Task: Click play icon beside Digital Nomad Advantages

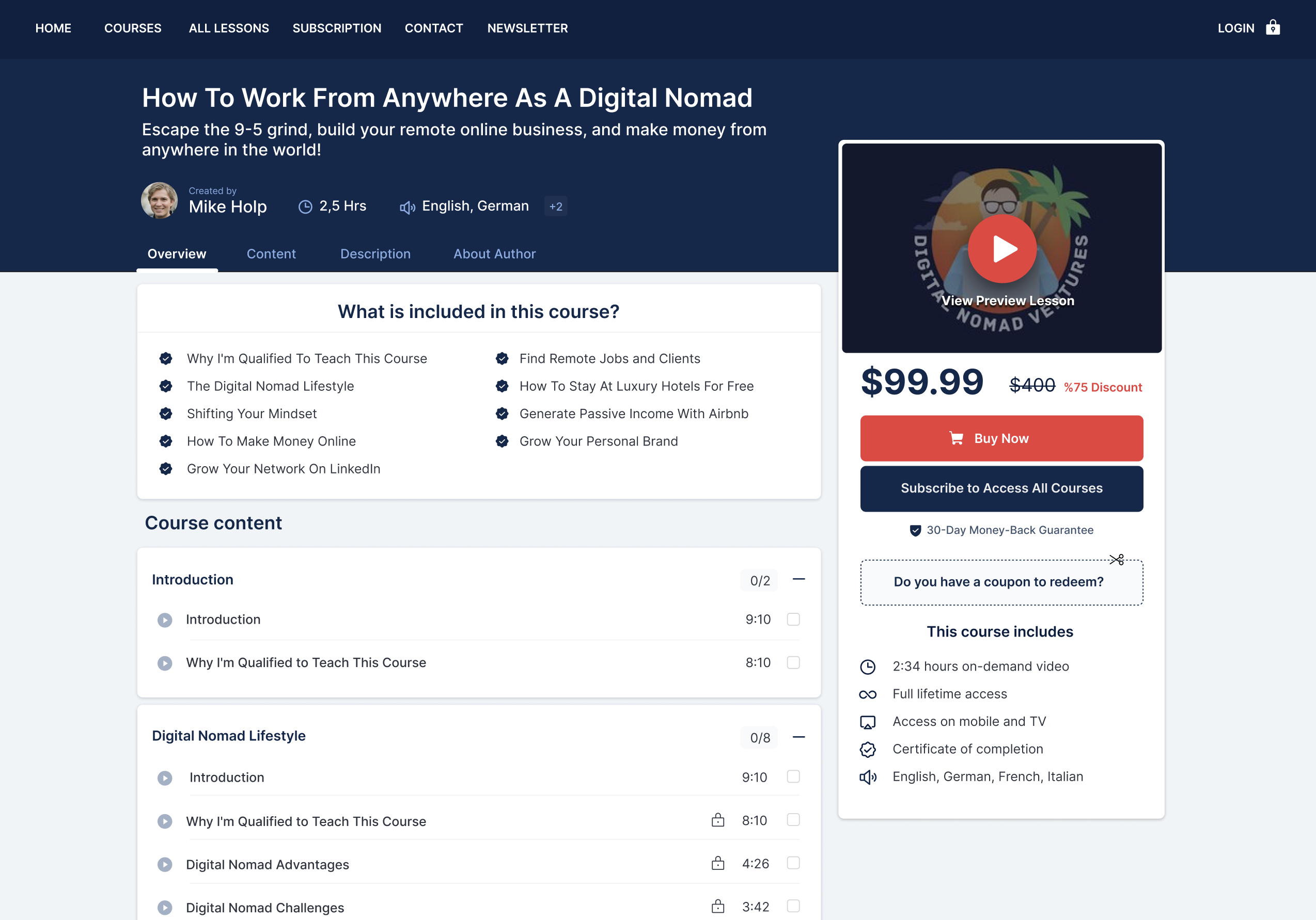Action: (164, 864)
